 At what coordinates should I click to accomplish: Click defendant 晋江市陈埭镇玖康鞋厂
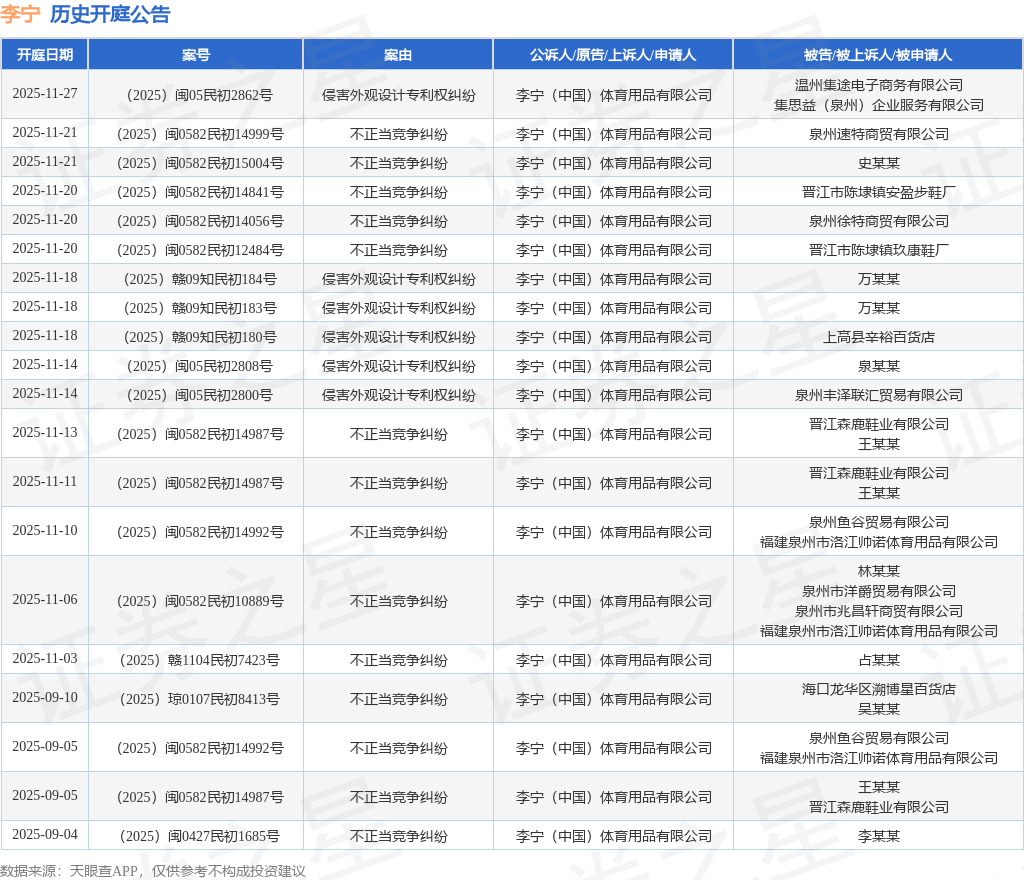(878, 251)
